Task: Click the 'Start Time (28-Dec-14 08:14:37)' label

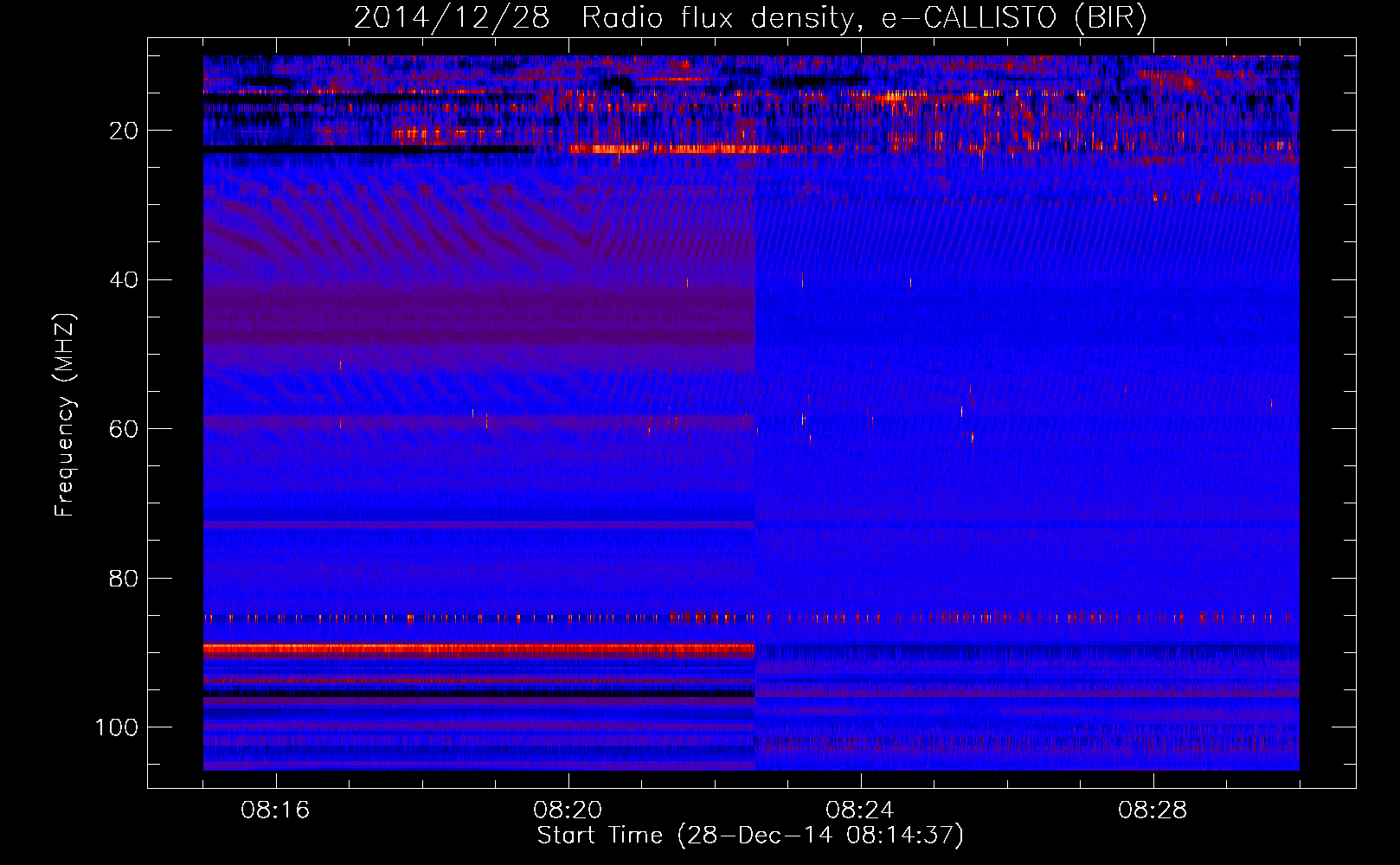Action: pyautogui.click(x=750, y=836)
